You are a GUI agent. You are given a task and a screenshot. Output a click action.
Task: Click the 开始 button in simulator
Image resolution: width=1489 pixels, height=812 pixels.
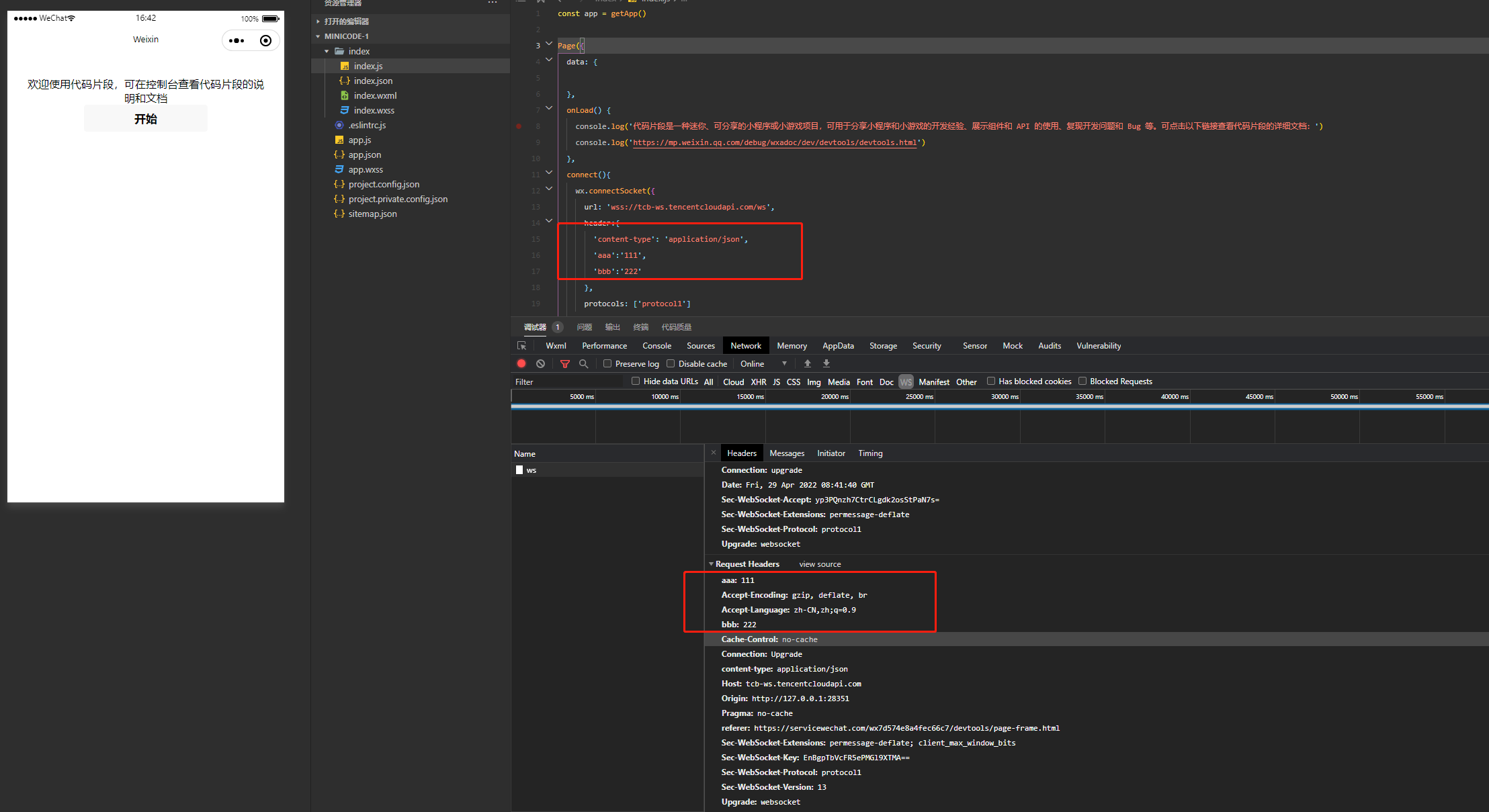146,119
